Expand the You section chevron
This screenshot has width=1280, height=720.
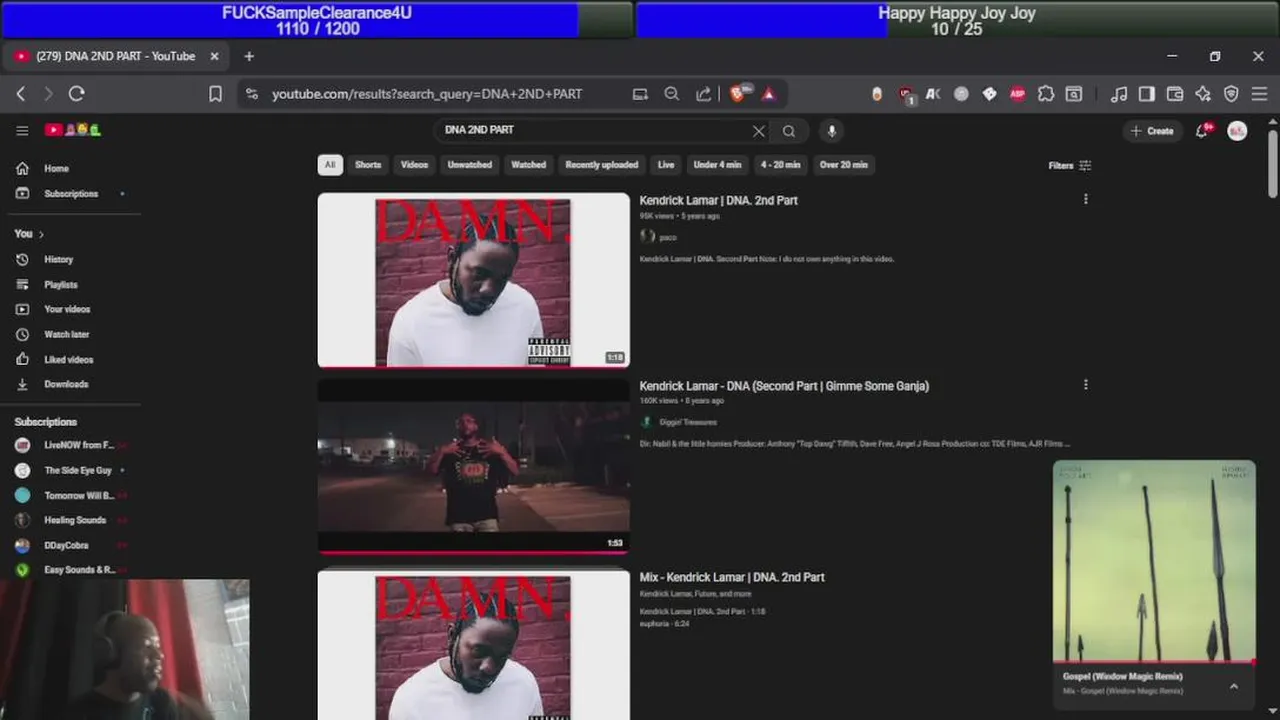pyautogui.click(x=41, y=234)
